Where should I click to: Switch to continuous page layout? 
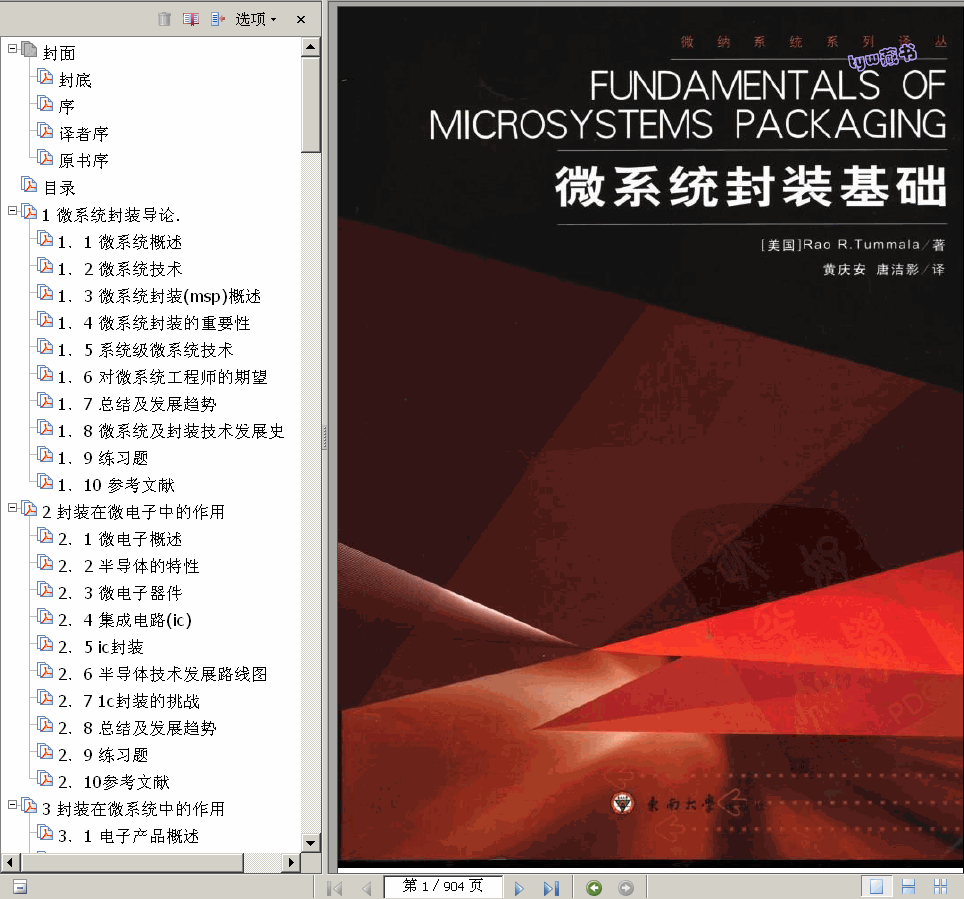click(x=908, y=887)
